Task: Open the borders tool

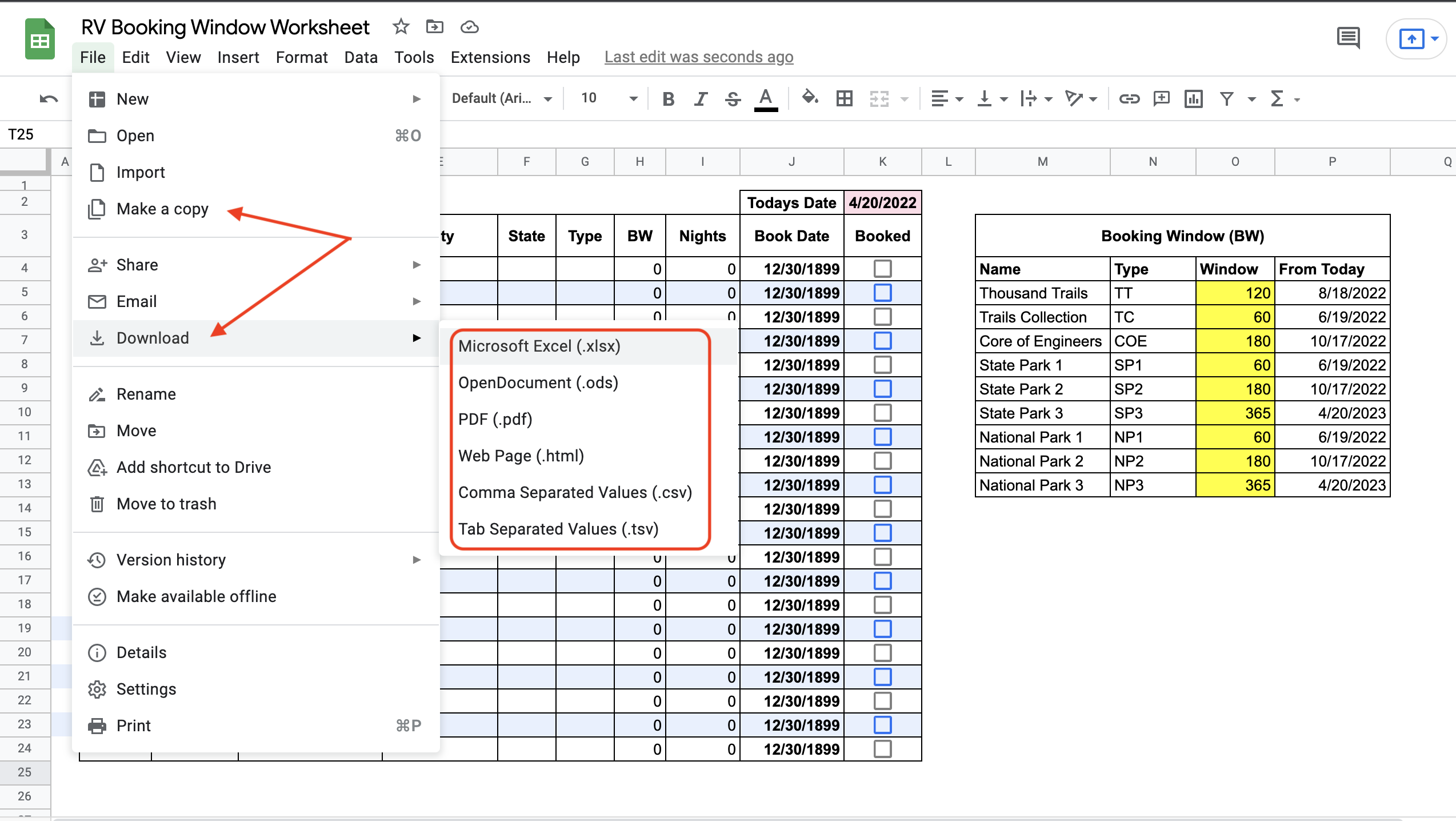Action: pos(844,99)
